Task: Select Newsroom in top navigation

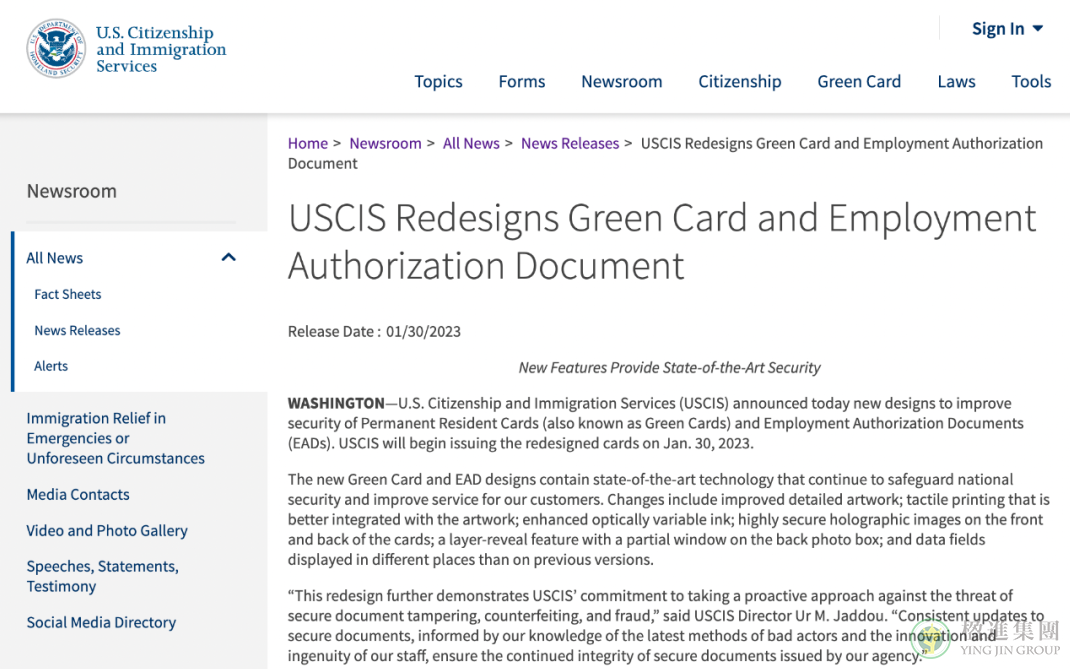Action: (x=622, y=81)
